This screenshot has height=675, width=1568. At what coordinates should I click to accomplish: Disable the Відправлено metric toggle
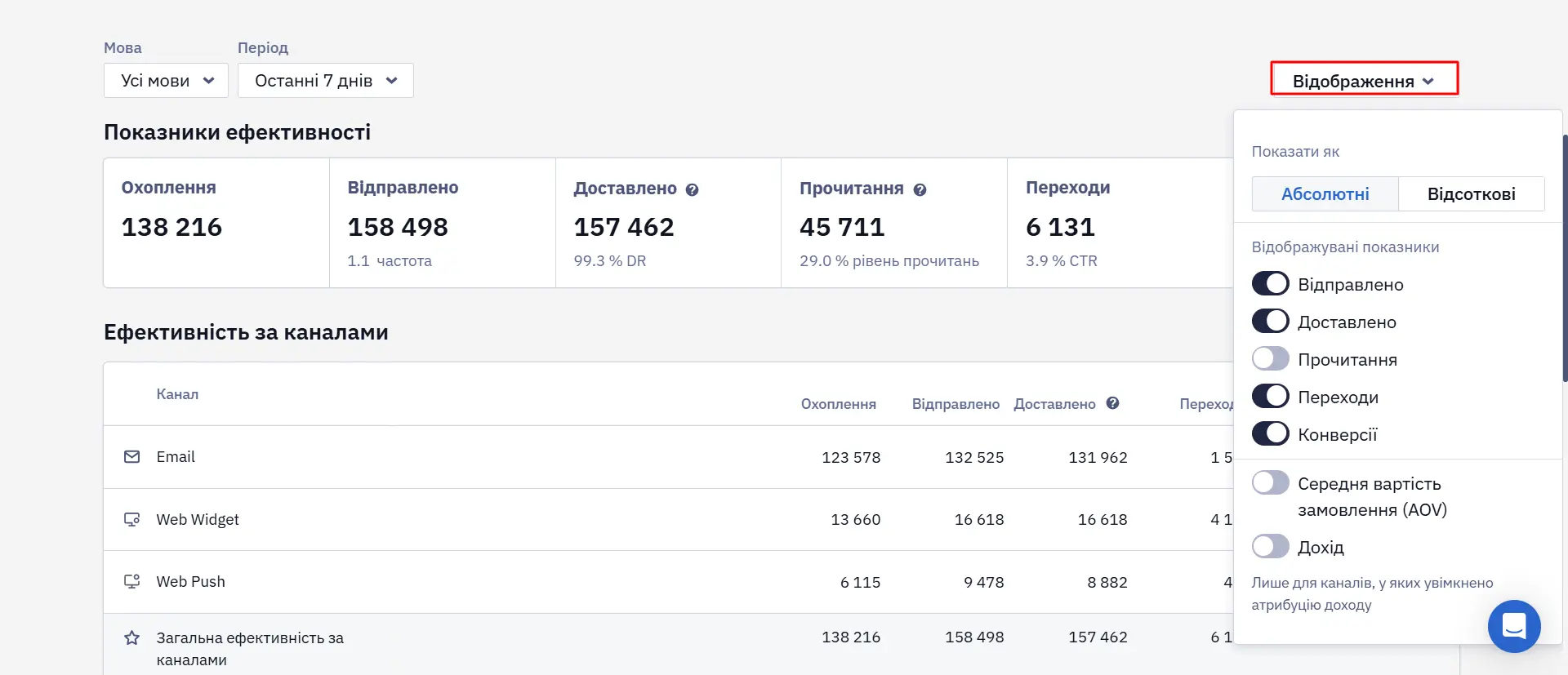point(1271,284)
